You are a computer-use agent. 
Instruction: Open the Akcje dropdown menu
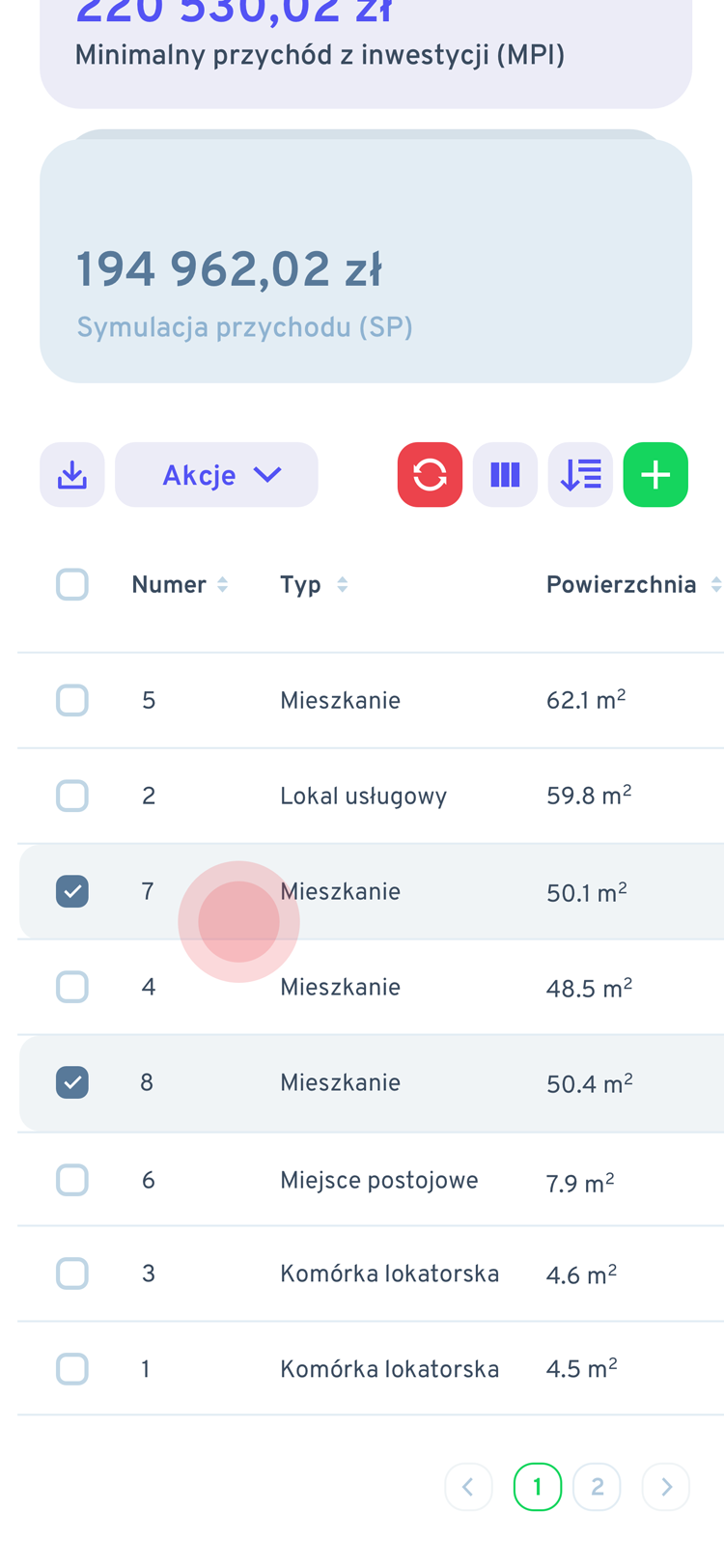[x=216, y=475]
